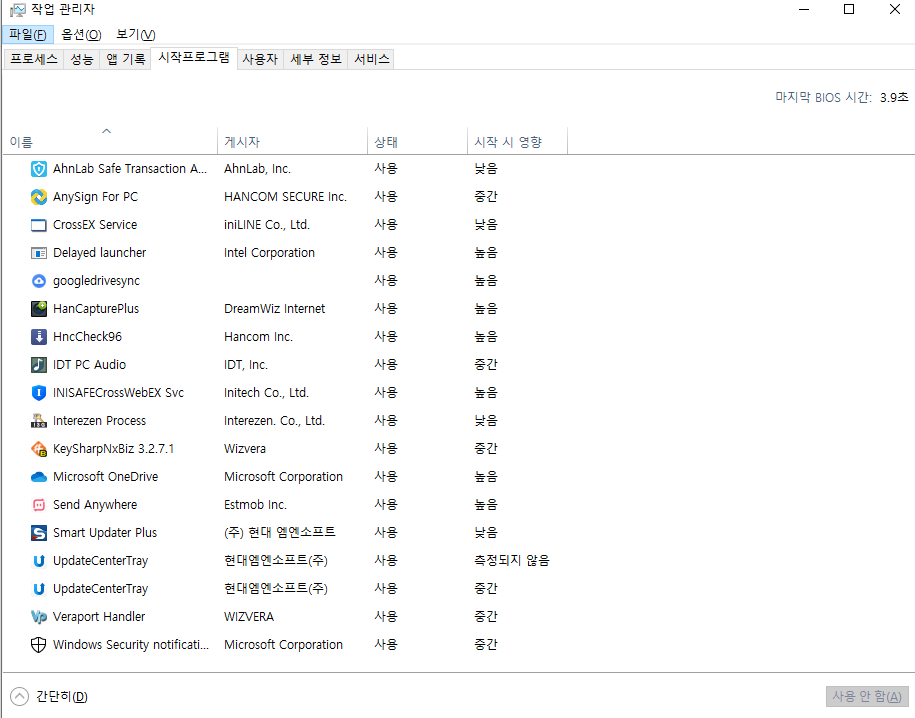
Task: Click the Smart Updater Plus icon
Action: point(39,533)
